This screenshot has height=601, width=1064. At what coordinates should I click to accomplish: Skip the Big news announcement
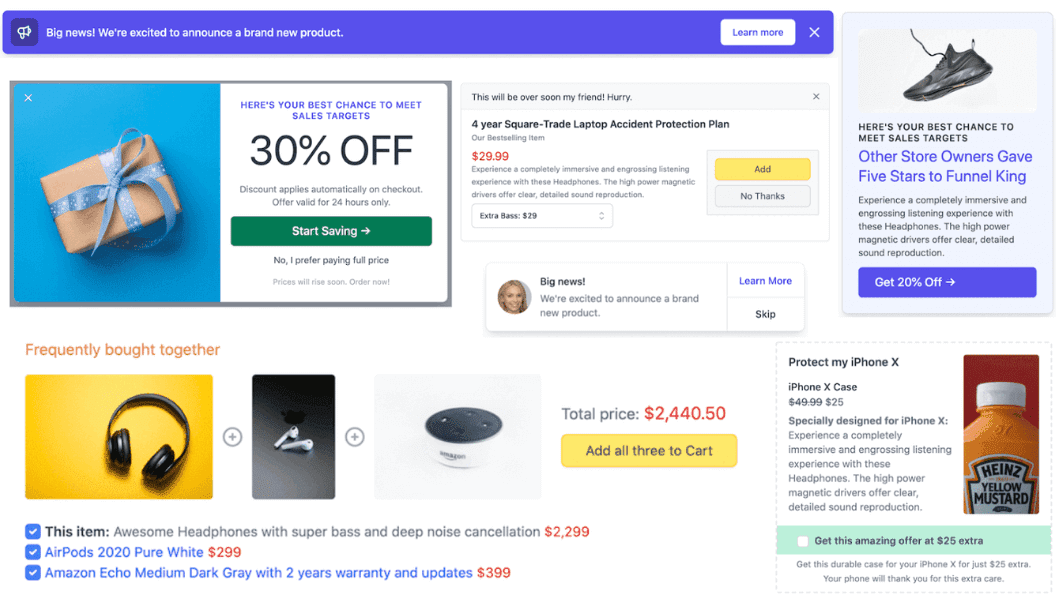(x=765, y=314)
